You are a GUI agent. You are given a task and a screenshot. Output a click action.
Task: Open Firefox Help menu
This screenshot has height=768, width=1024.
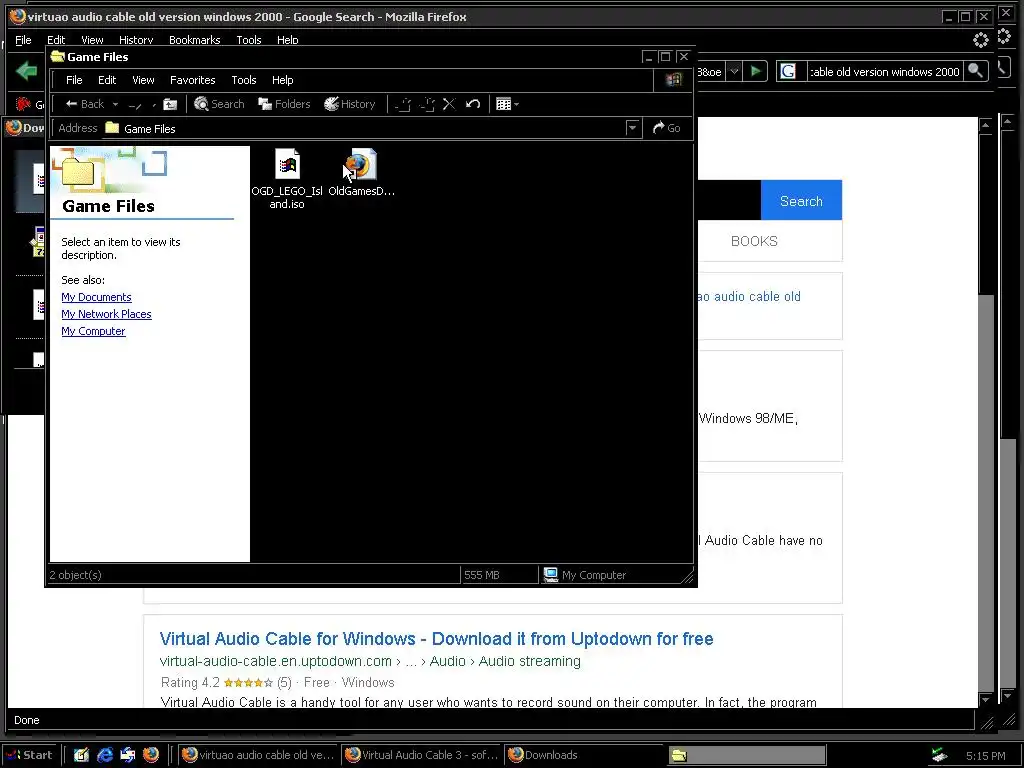pos(287,40)
